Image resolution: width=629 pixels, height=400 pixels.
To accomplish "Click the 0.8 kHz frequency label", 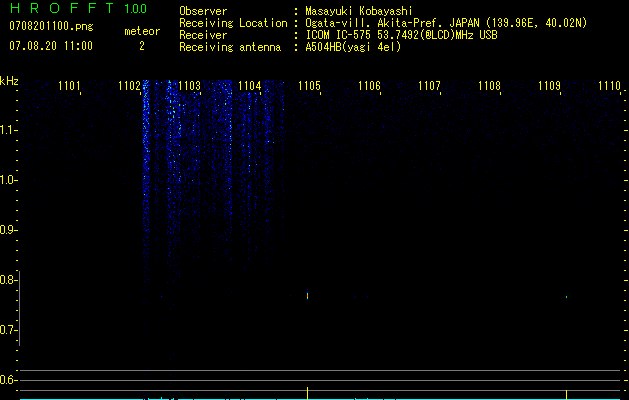I will tap(8, 280).
